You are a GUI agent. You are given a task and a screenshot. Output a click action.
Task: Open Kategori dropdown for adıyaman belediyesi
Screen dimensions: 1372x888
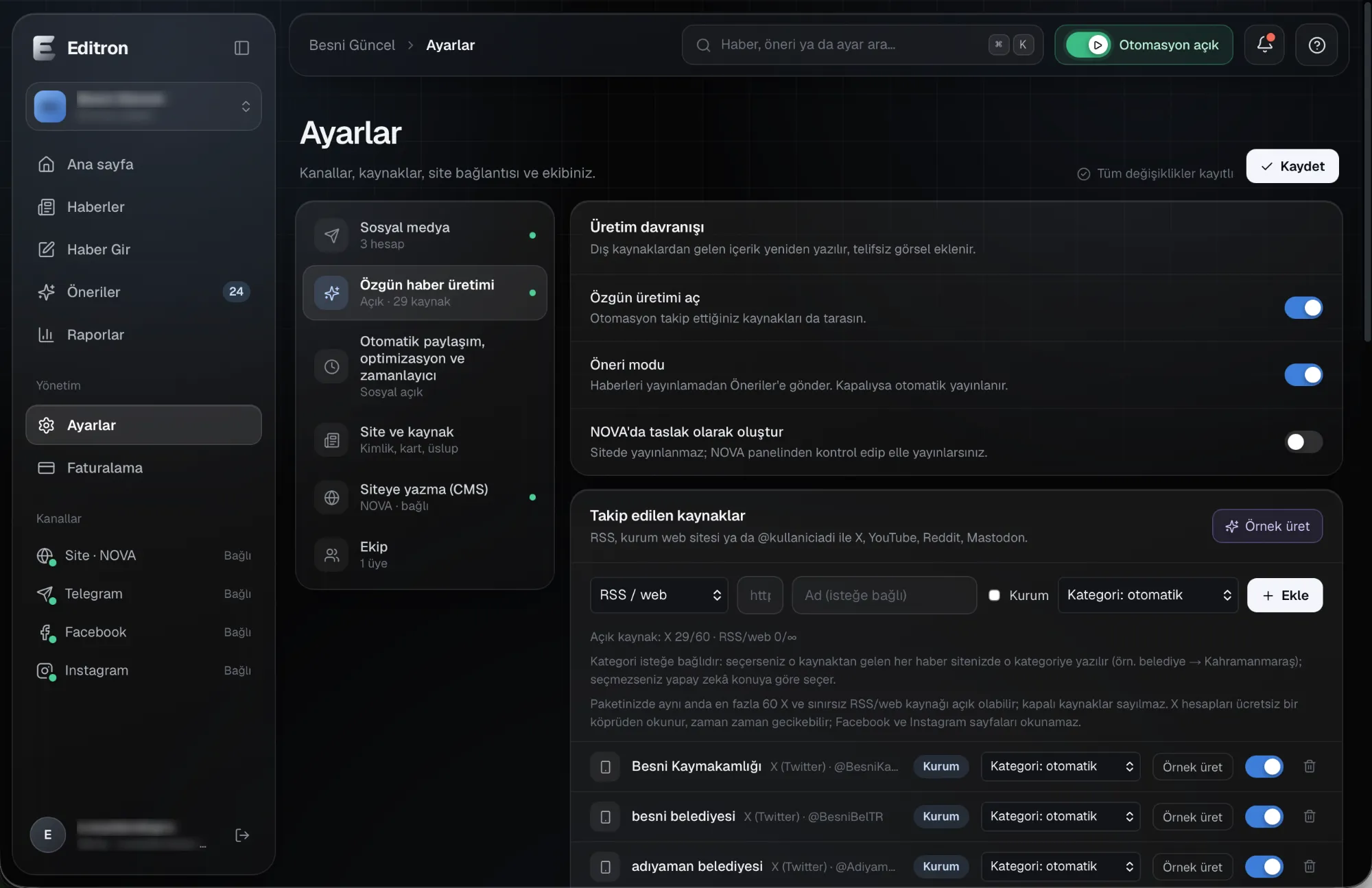(x=1061, y=867)
